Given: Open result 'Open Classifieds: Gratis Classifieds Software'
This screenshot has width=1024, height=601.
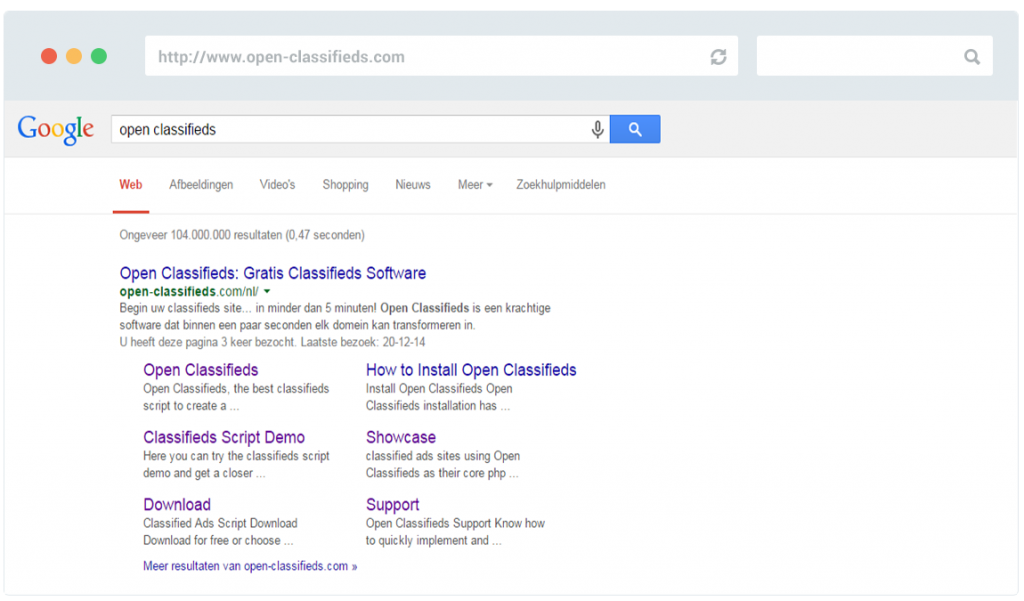Looking at the screenshot, I should coord(272,273).
